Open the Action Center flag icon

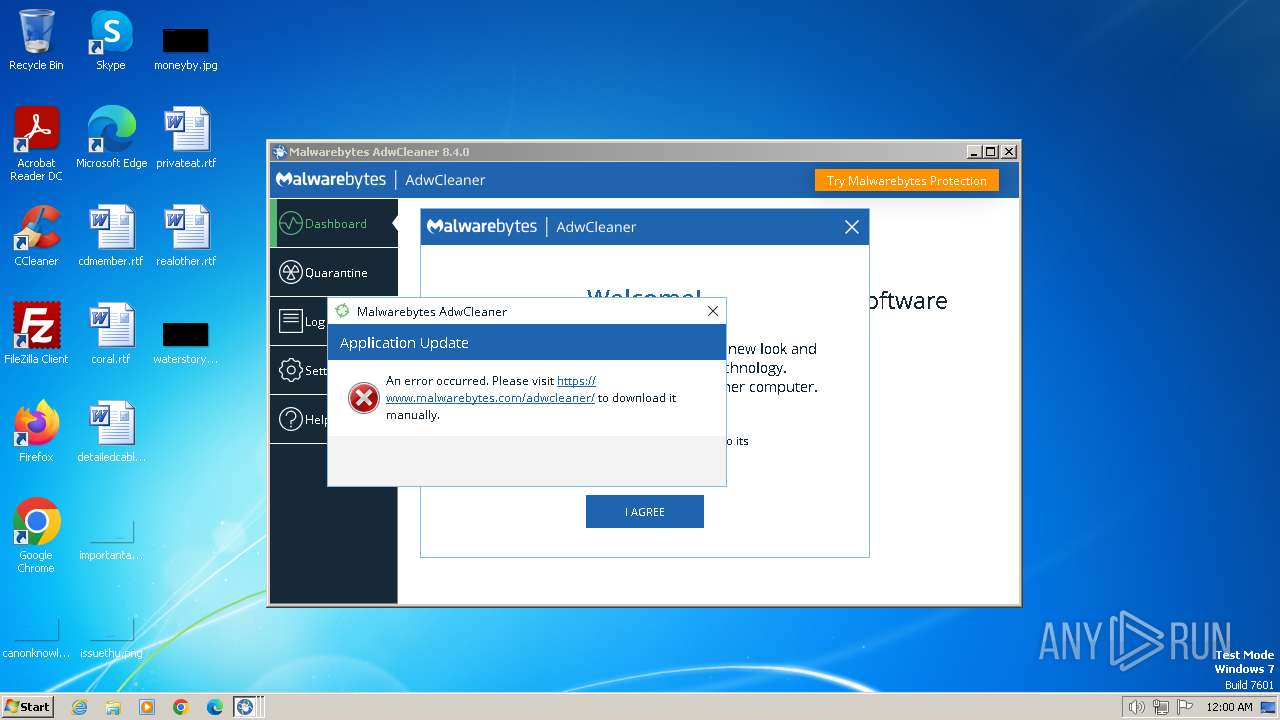click(1185, 707)
